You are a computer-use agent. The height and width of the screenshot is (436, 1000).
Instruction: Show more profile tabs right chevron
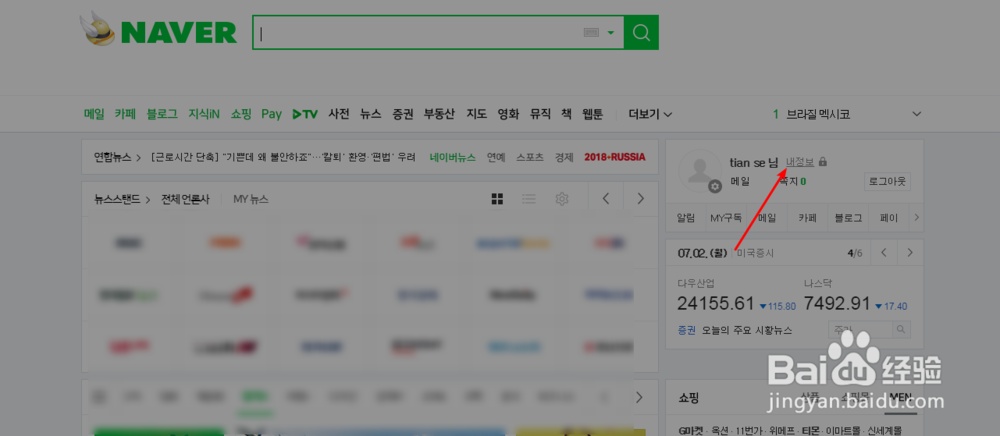point(916,218)
